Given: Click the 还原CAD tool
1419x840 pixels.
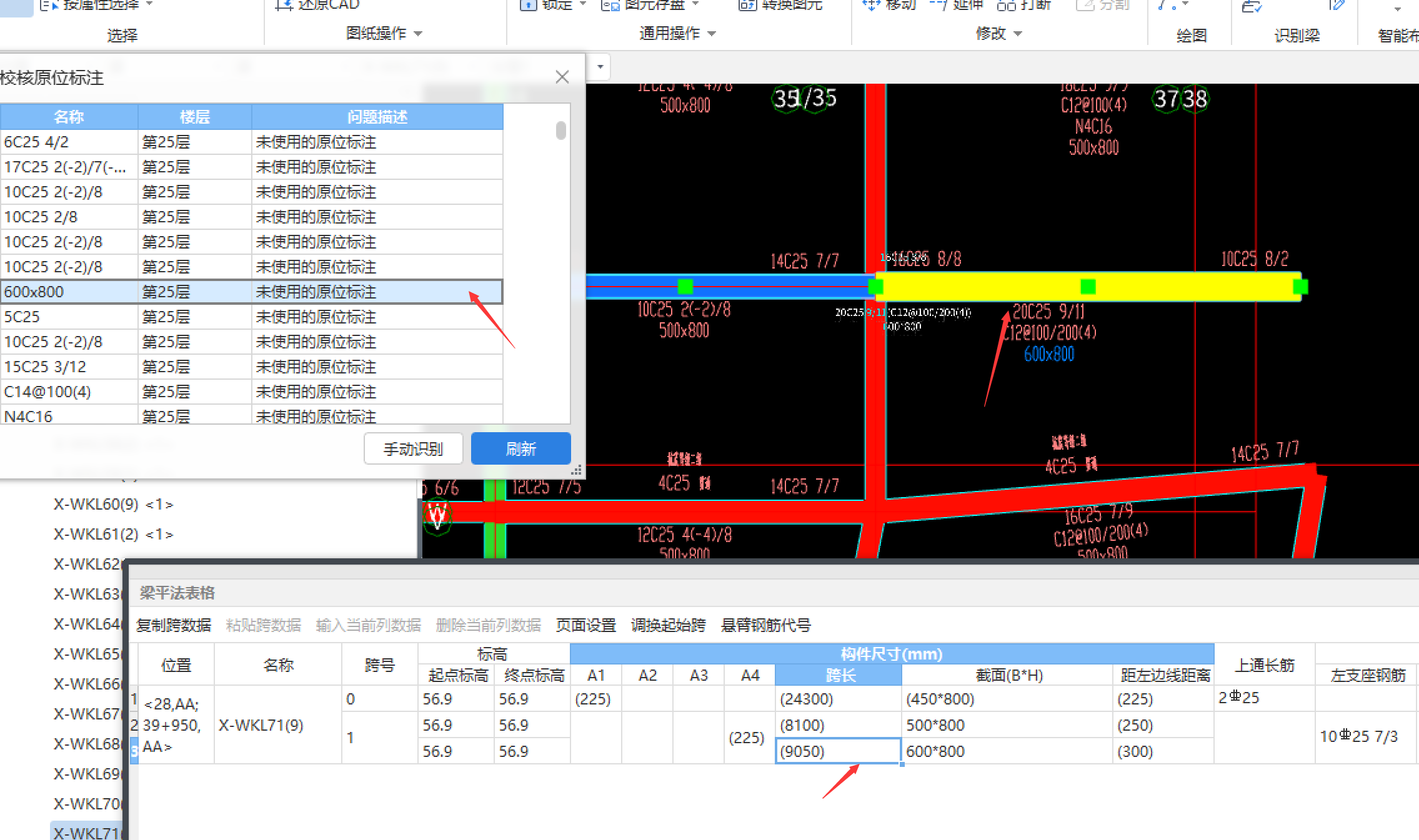Looking at the screenshot, I should (x=318, y=5).
